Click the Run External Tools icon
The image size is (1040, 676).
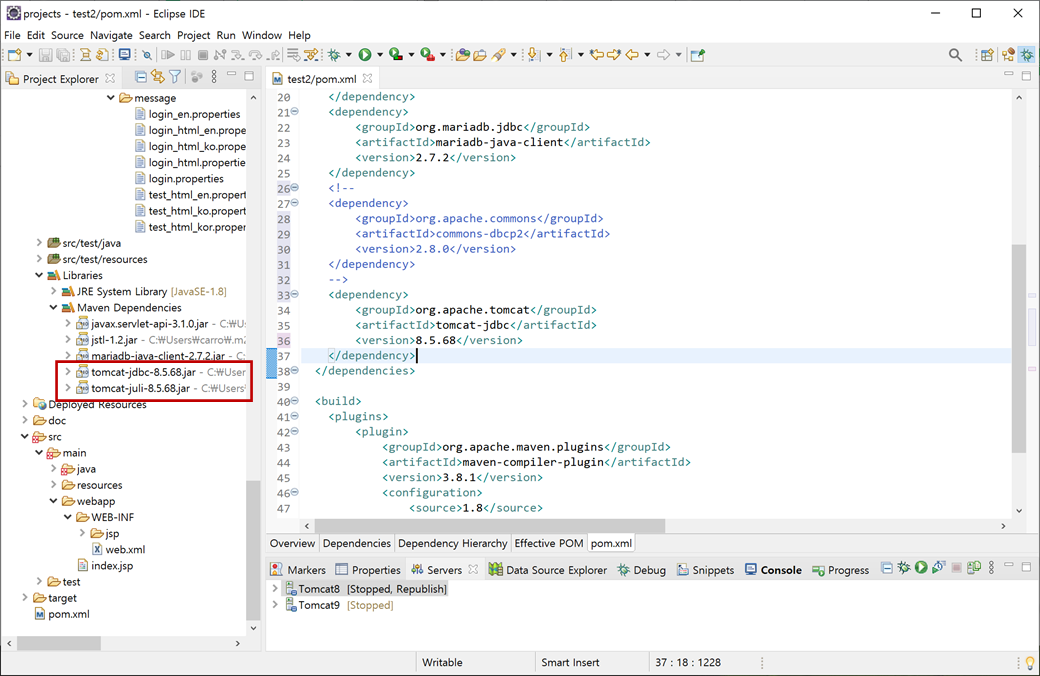pos(428,55)
